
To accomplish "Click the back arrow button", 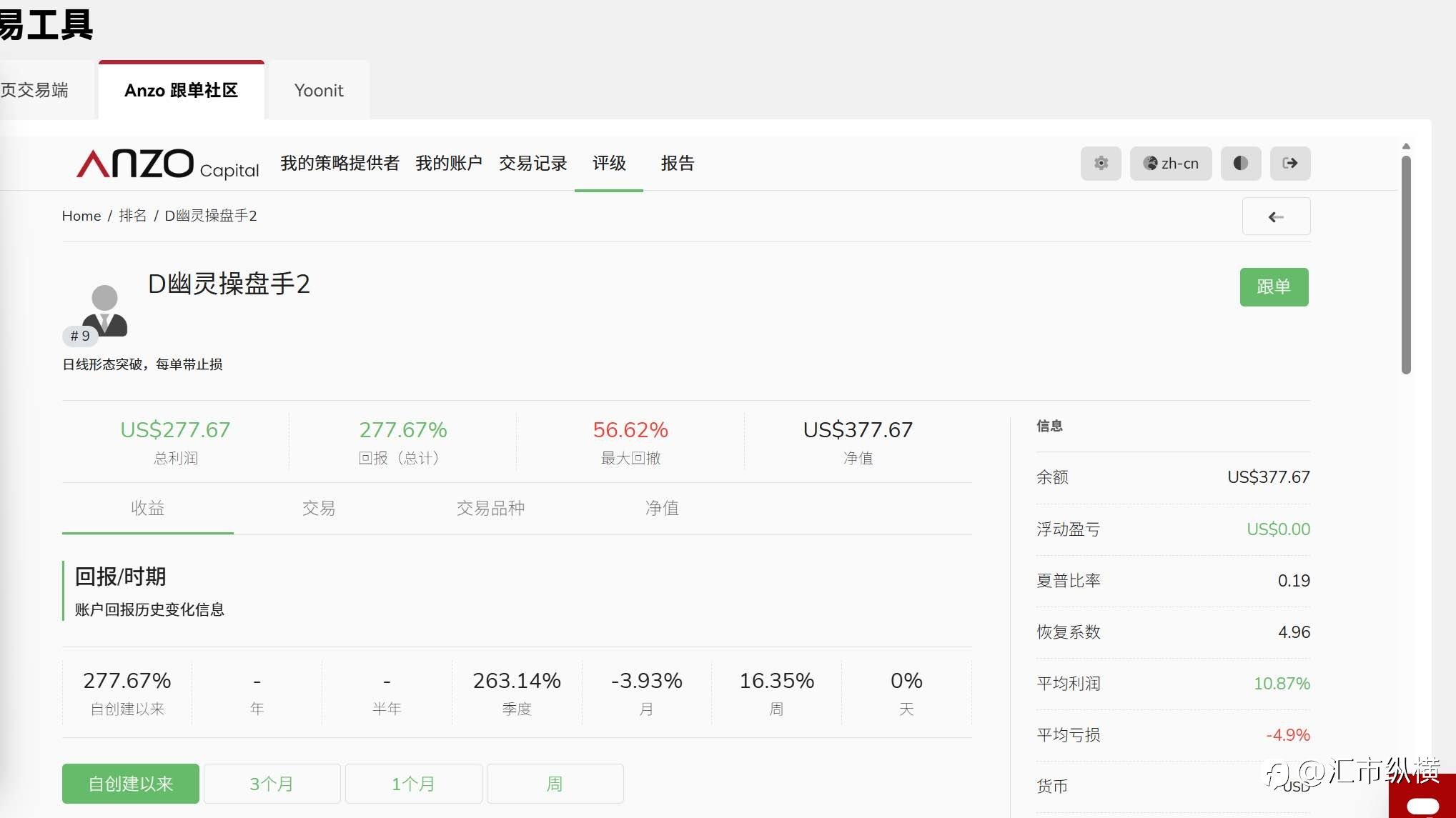I will pyautogui.click(x=1276, y=216).
